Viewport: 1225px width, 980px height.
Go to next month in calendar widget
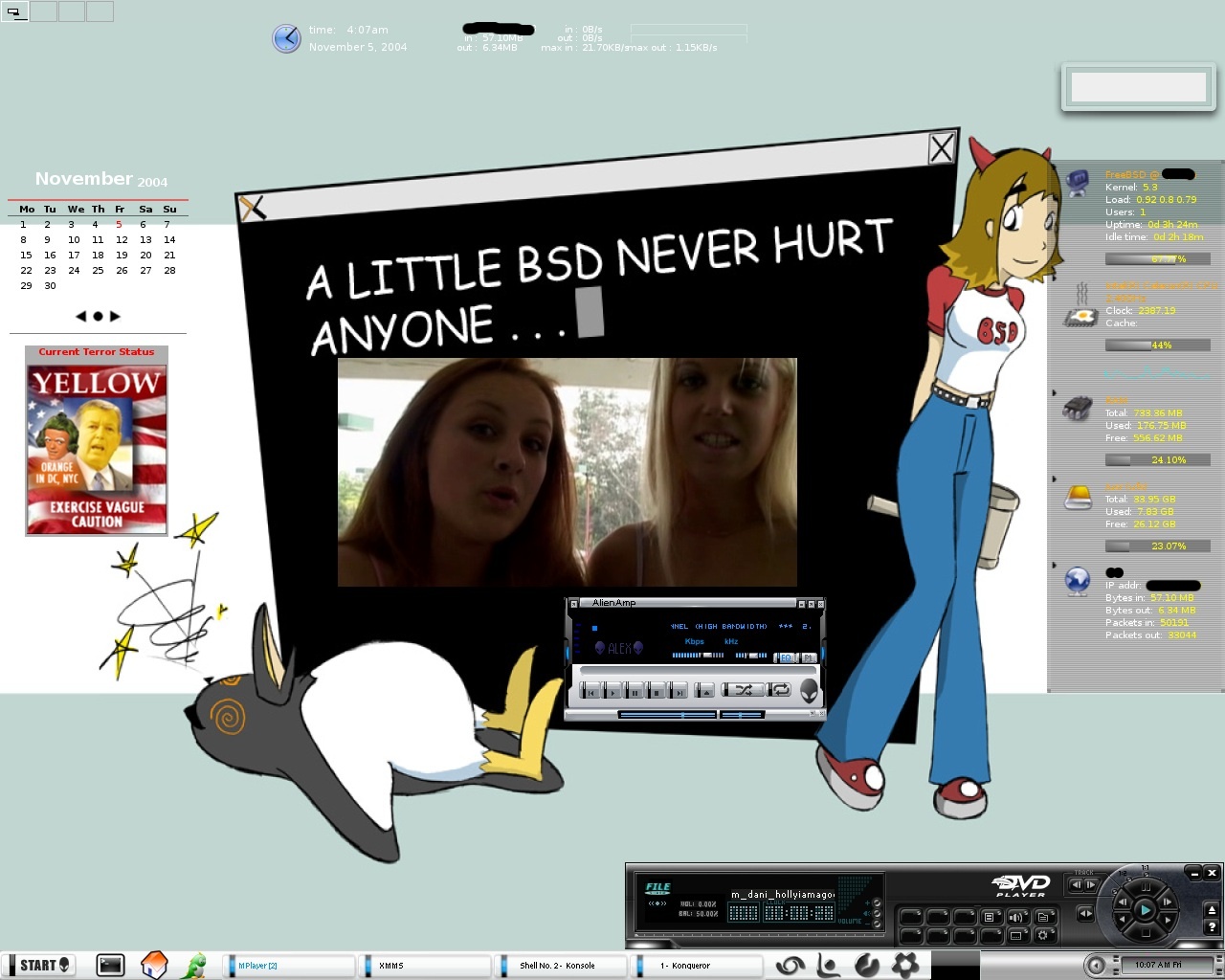115,316
